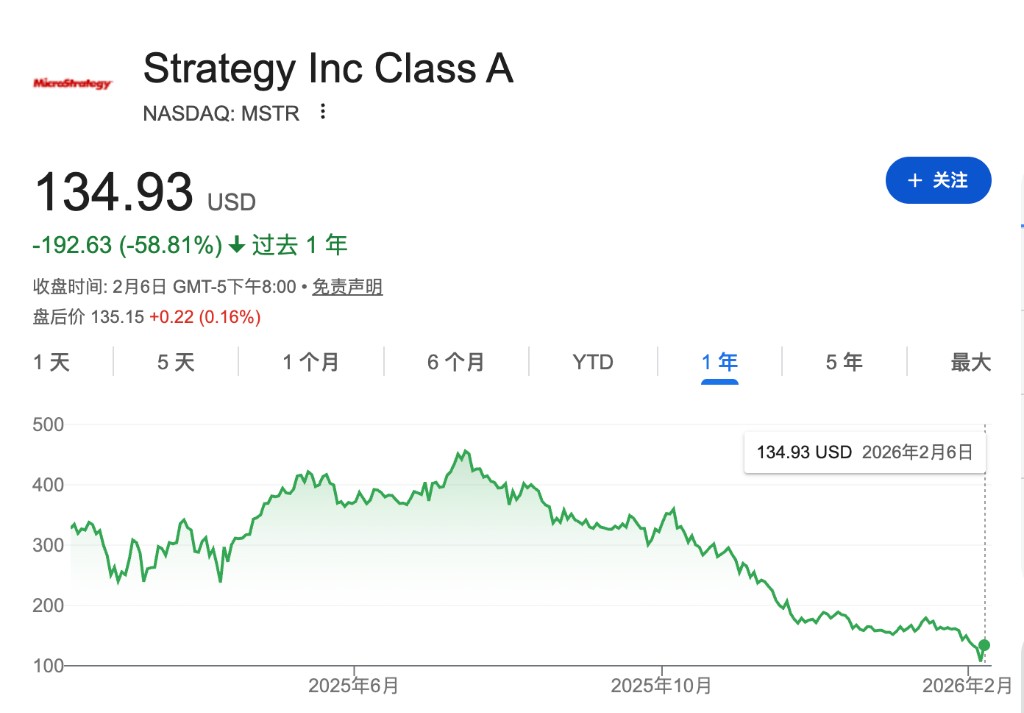This screenshot has height=713, width=1024.
Task: Open the 免责声明 disclaimer link
Action: (x=347, y=288)
